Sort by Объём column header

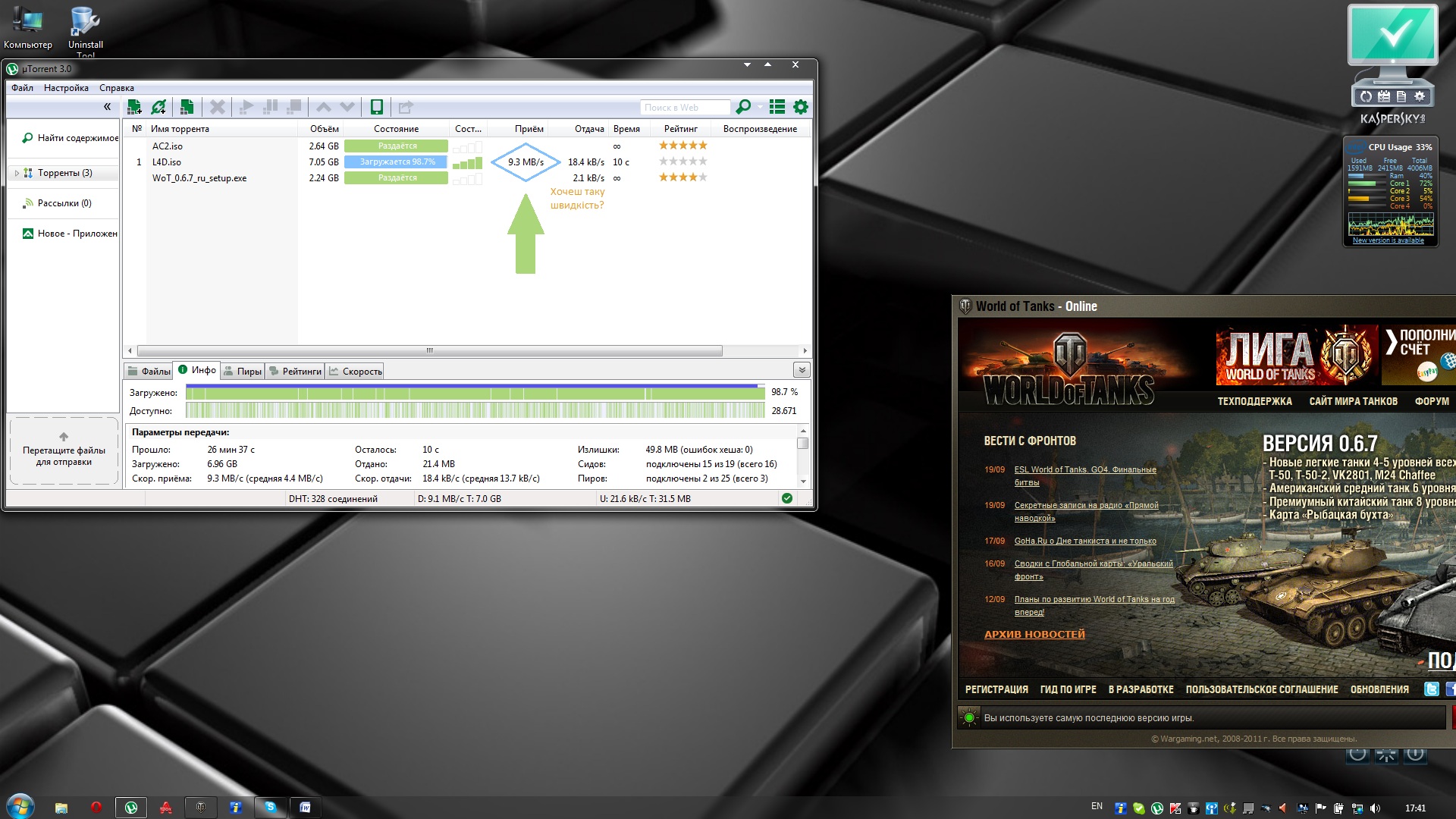[x=321, y=128]
